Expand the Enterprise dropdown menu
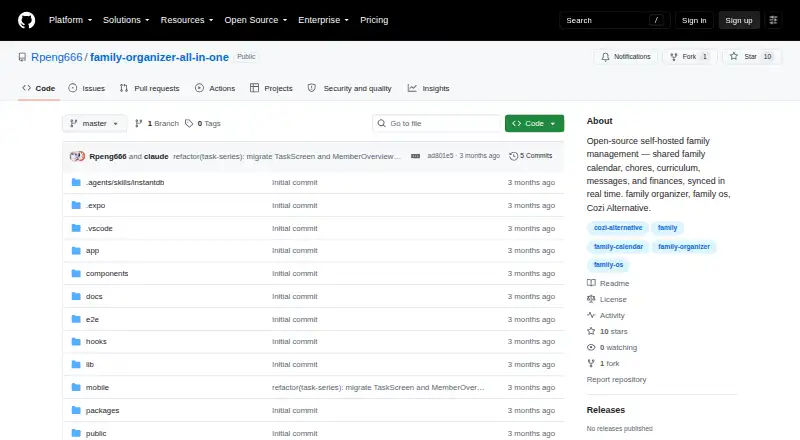This screenshot has width=800, height=440. pos(323,20)
